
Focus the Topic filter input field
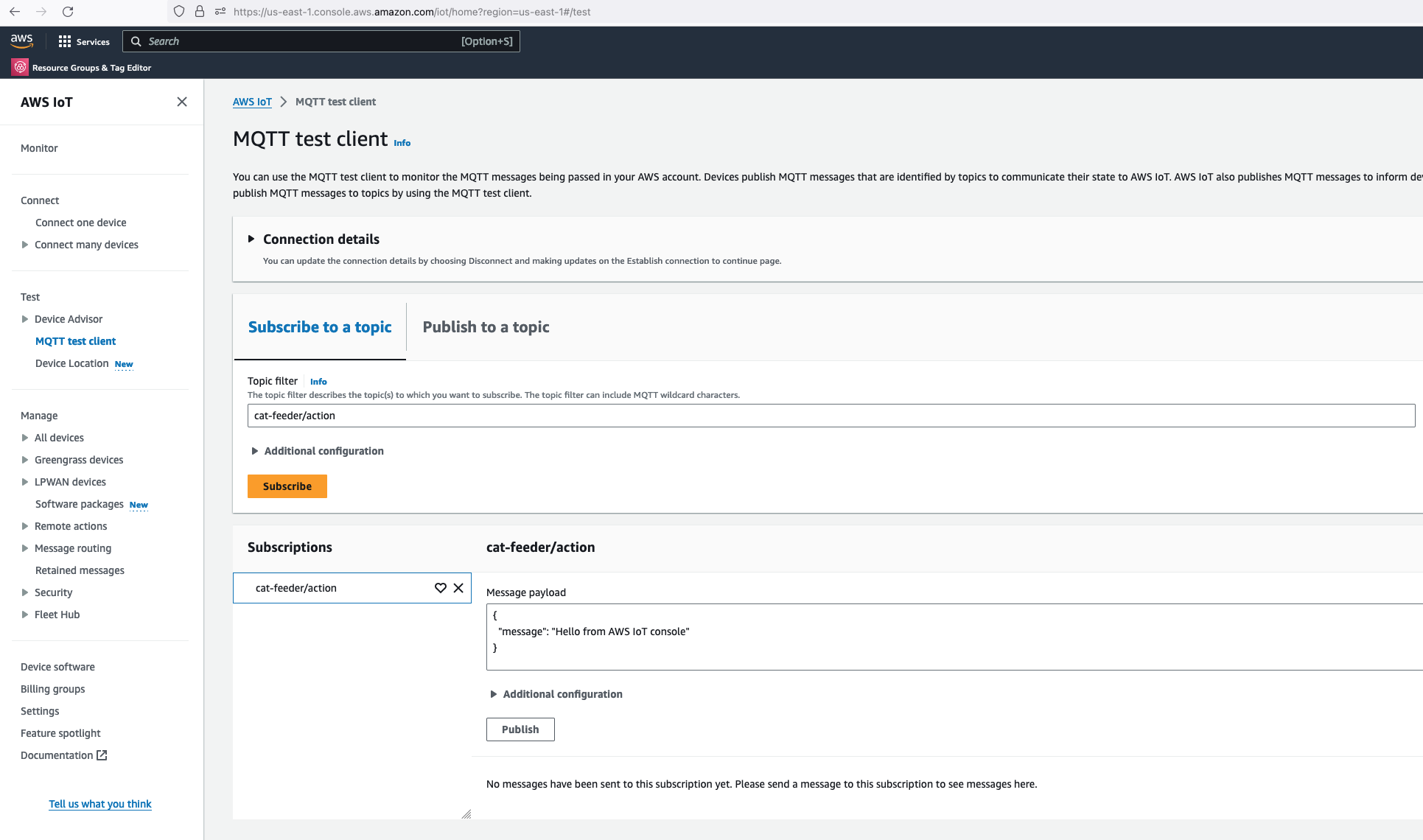click(831, 416)
